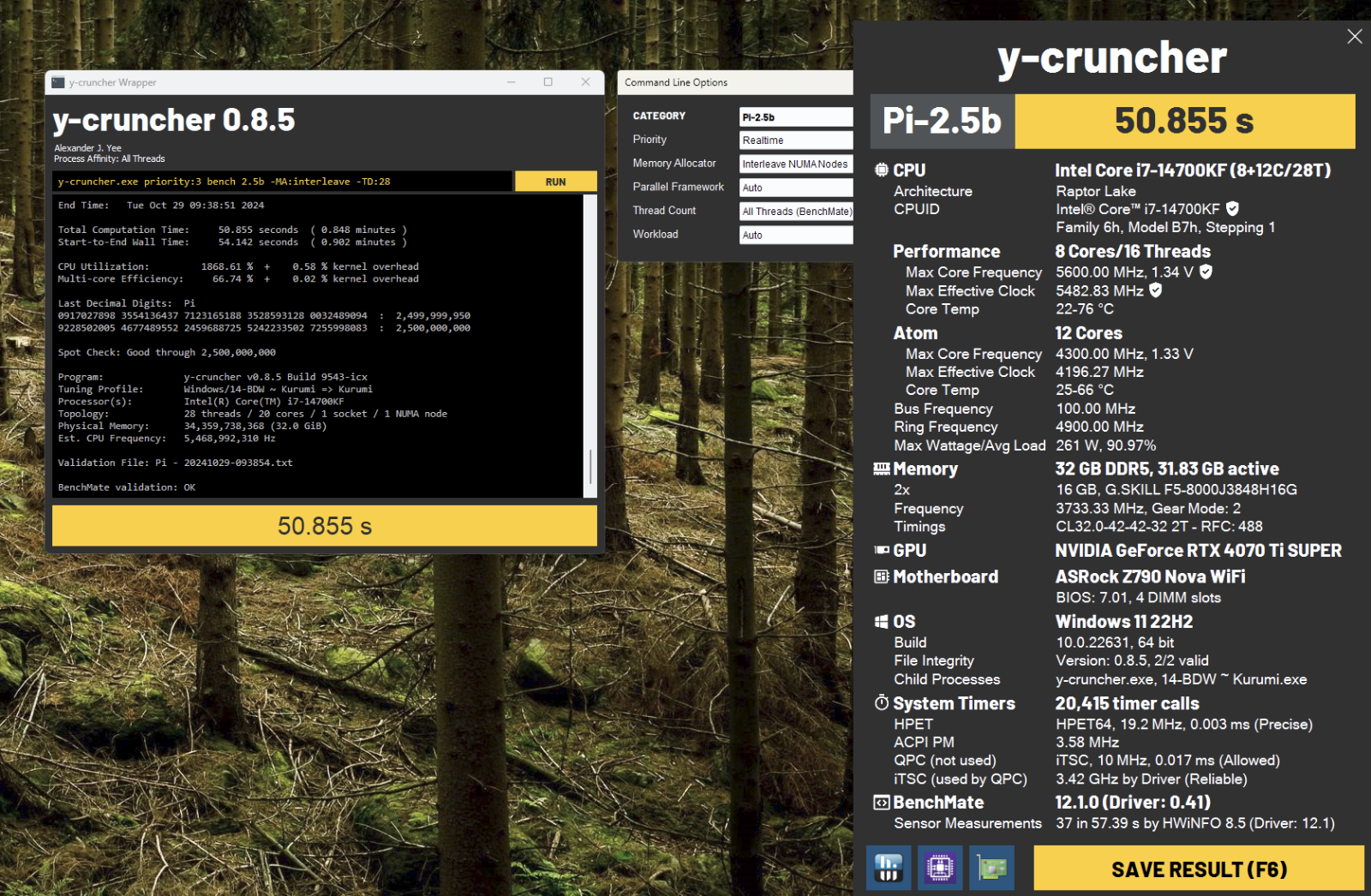Click the Raptor Lake architecture value
Image resolution: width=1371 pixels, height=896 pixels.
coord(1096,191)
